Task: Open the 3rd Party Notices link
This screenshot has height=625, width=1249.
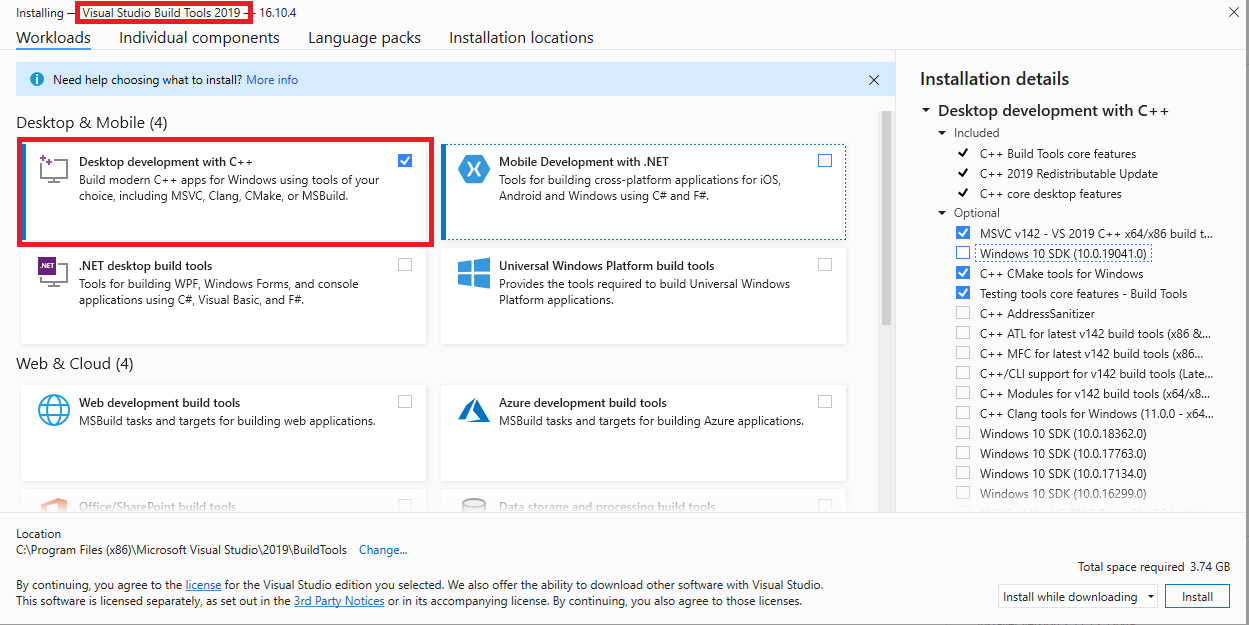Action: pyautogui.click(x=339, y=601)
